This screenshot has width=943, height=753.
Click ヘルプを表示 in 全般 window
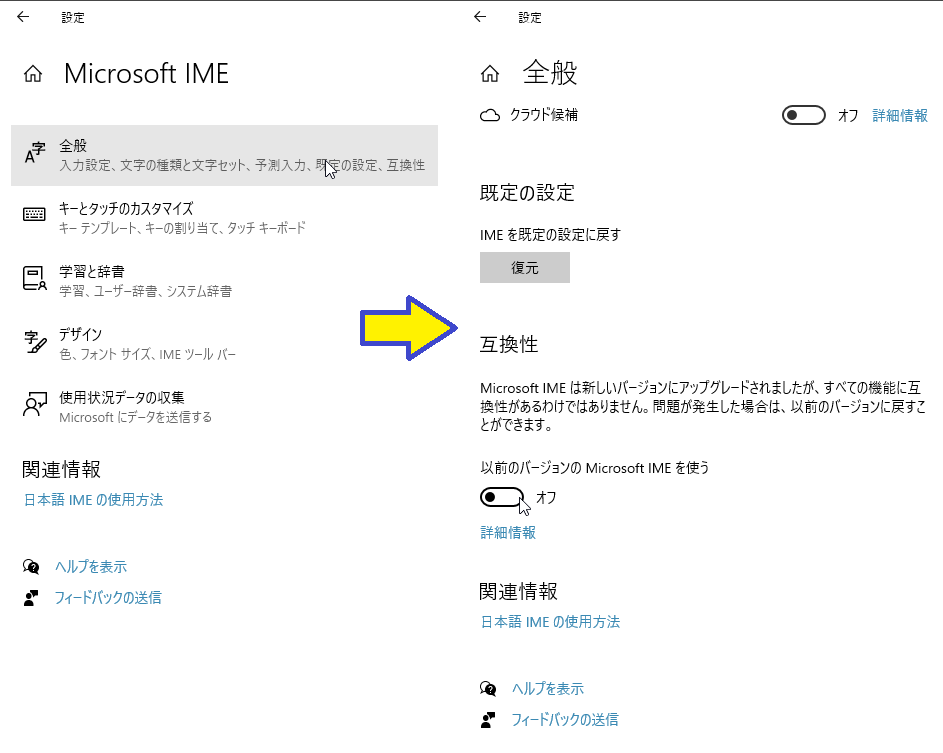pos(548,689)
